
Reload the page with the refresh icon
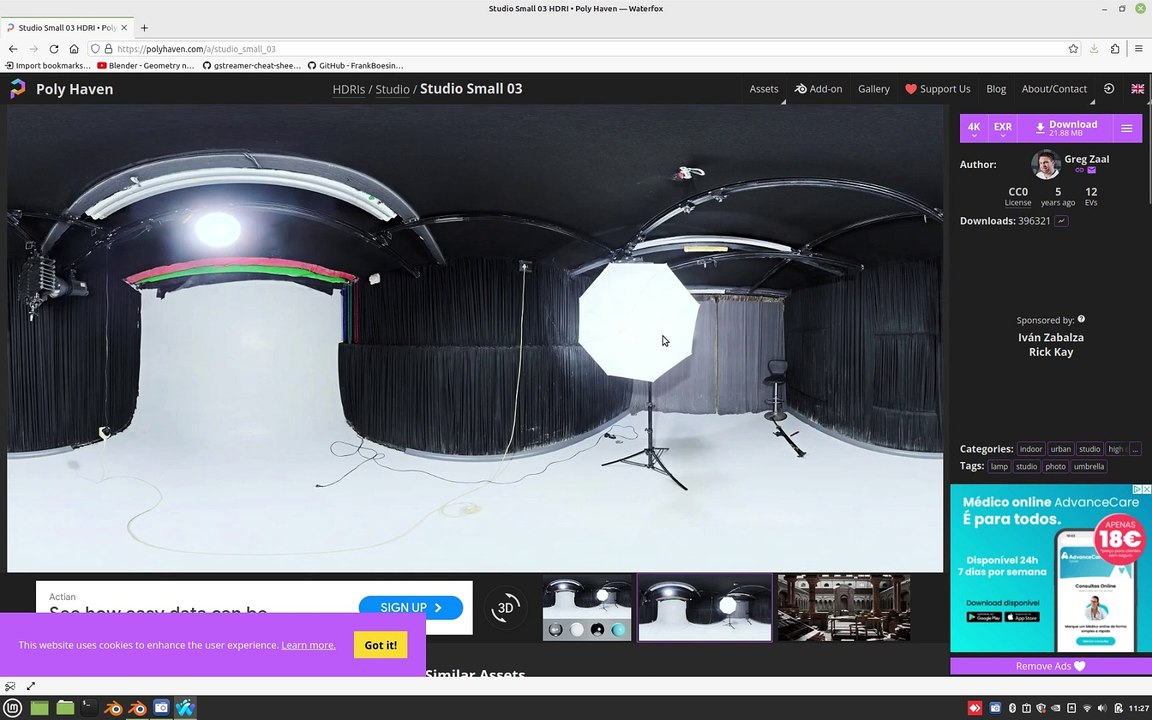(54, 48)
